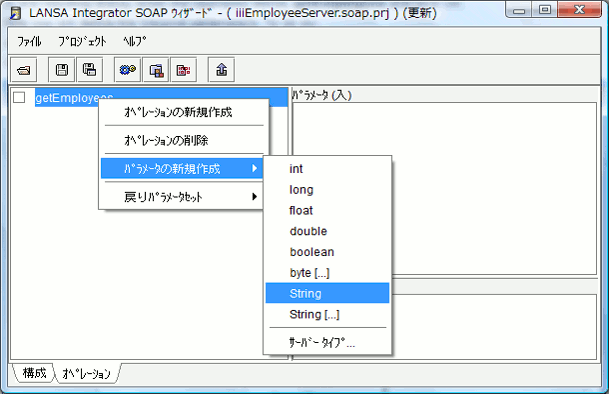Image resolution: width=609 pixels, height=394 pixels.
Task: Close the SOAP wizard window
Action: pos(579,10)
